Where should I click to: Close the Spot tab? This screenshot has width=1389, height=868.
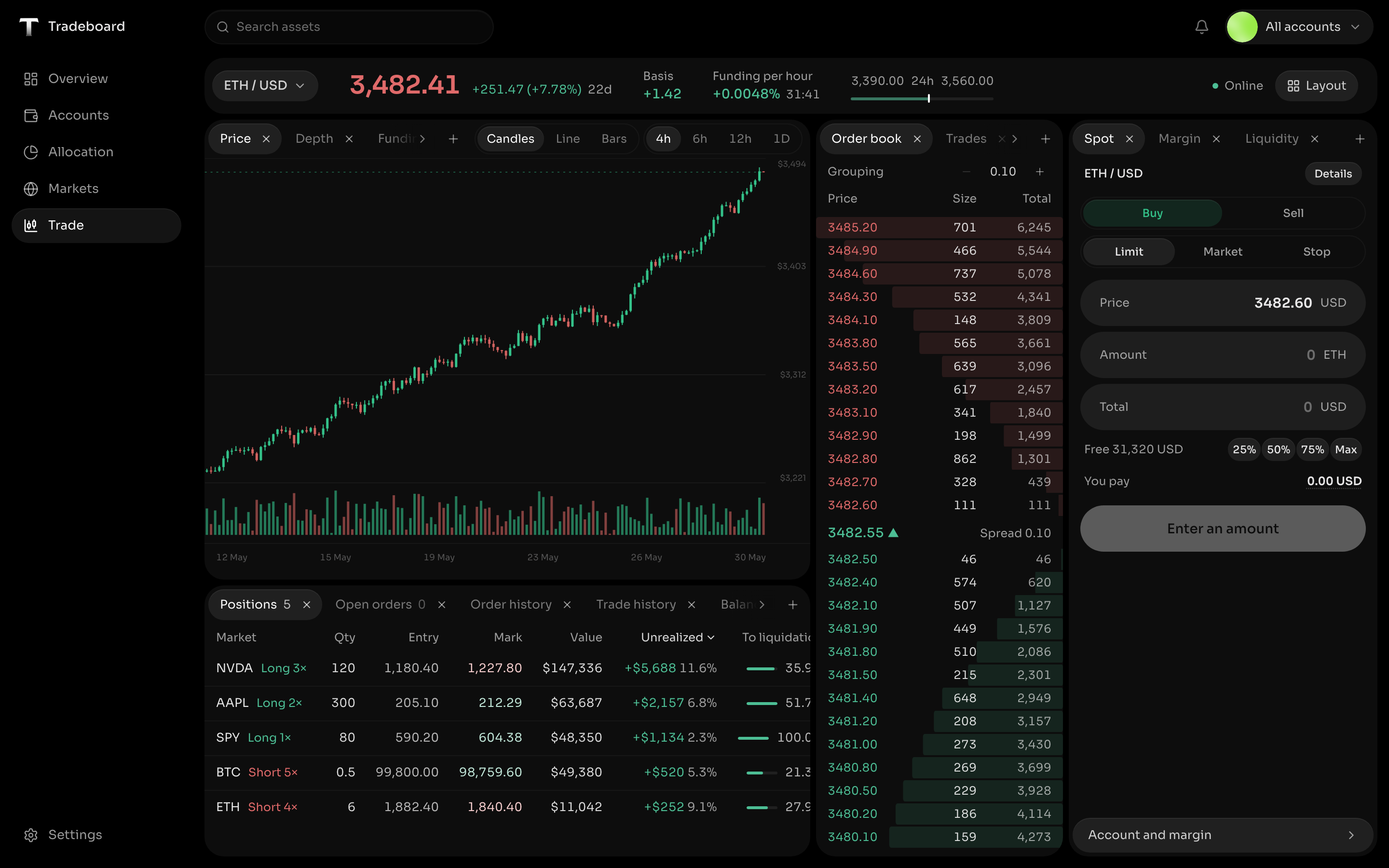pos(1130,139)
